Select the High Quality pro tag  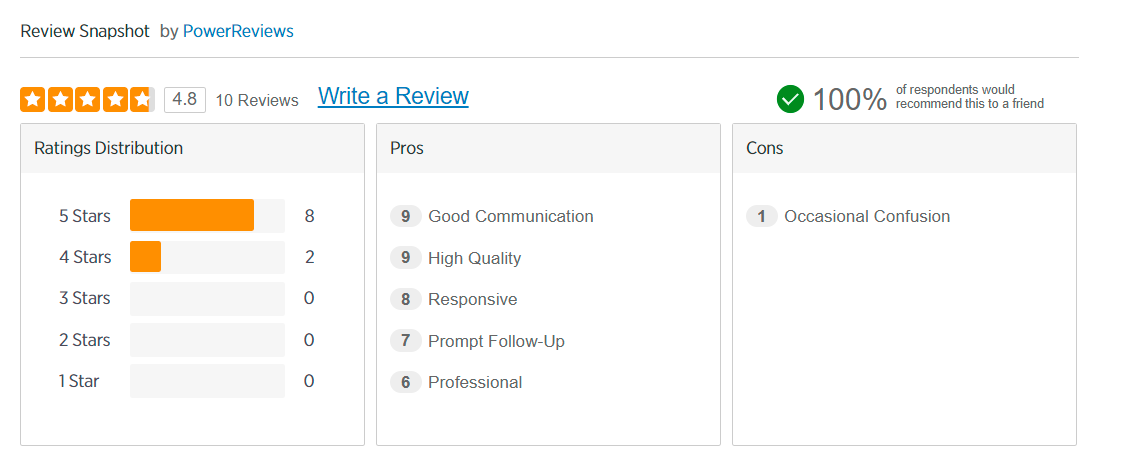pos(474,258)
